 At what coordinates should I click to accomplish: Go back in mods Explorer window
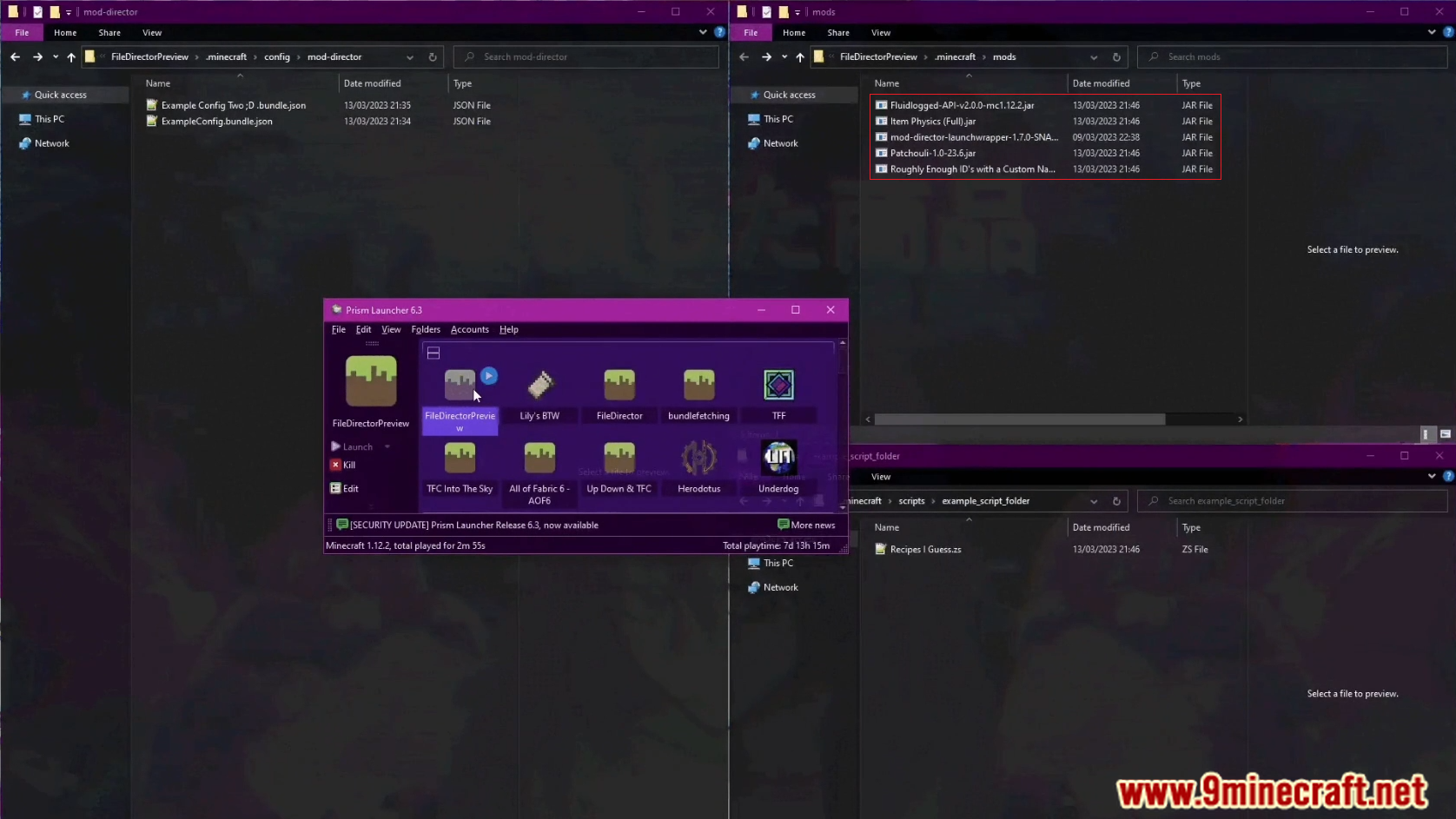coord(744,56)
